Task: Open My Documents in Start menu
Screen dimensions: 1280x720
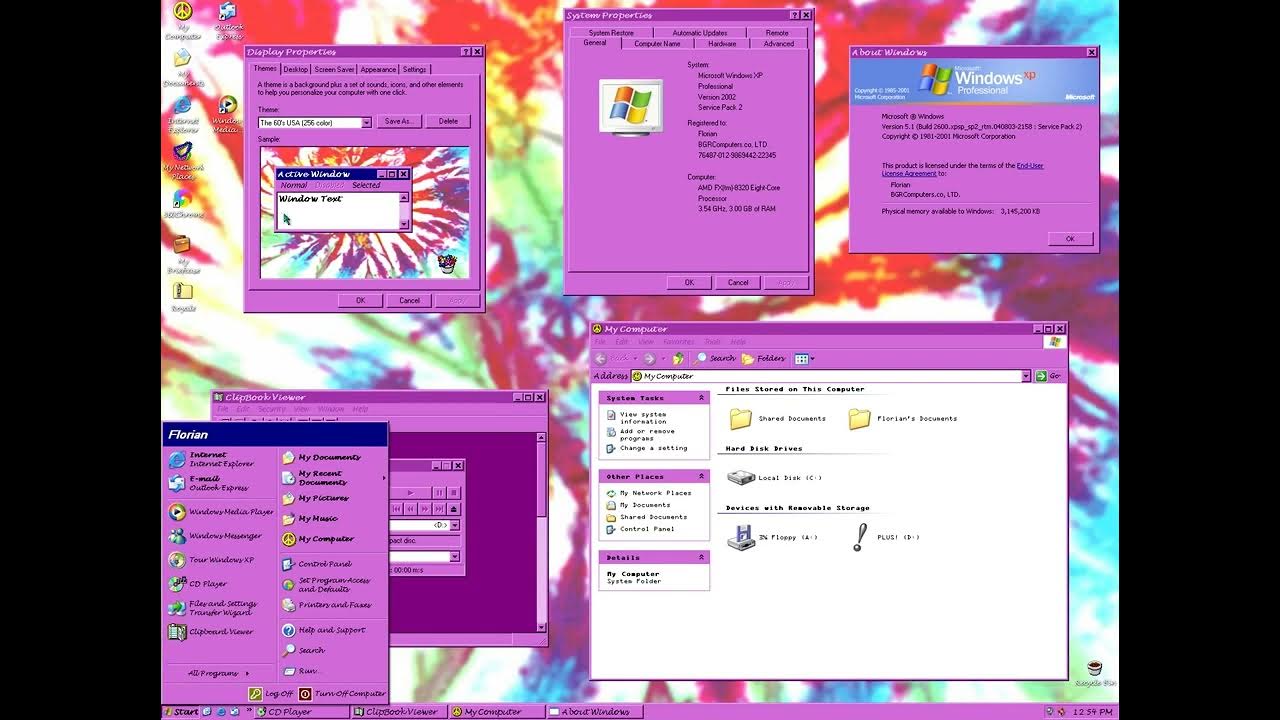Action: [333, 457]
